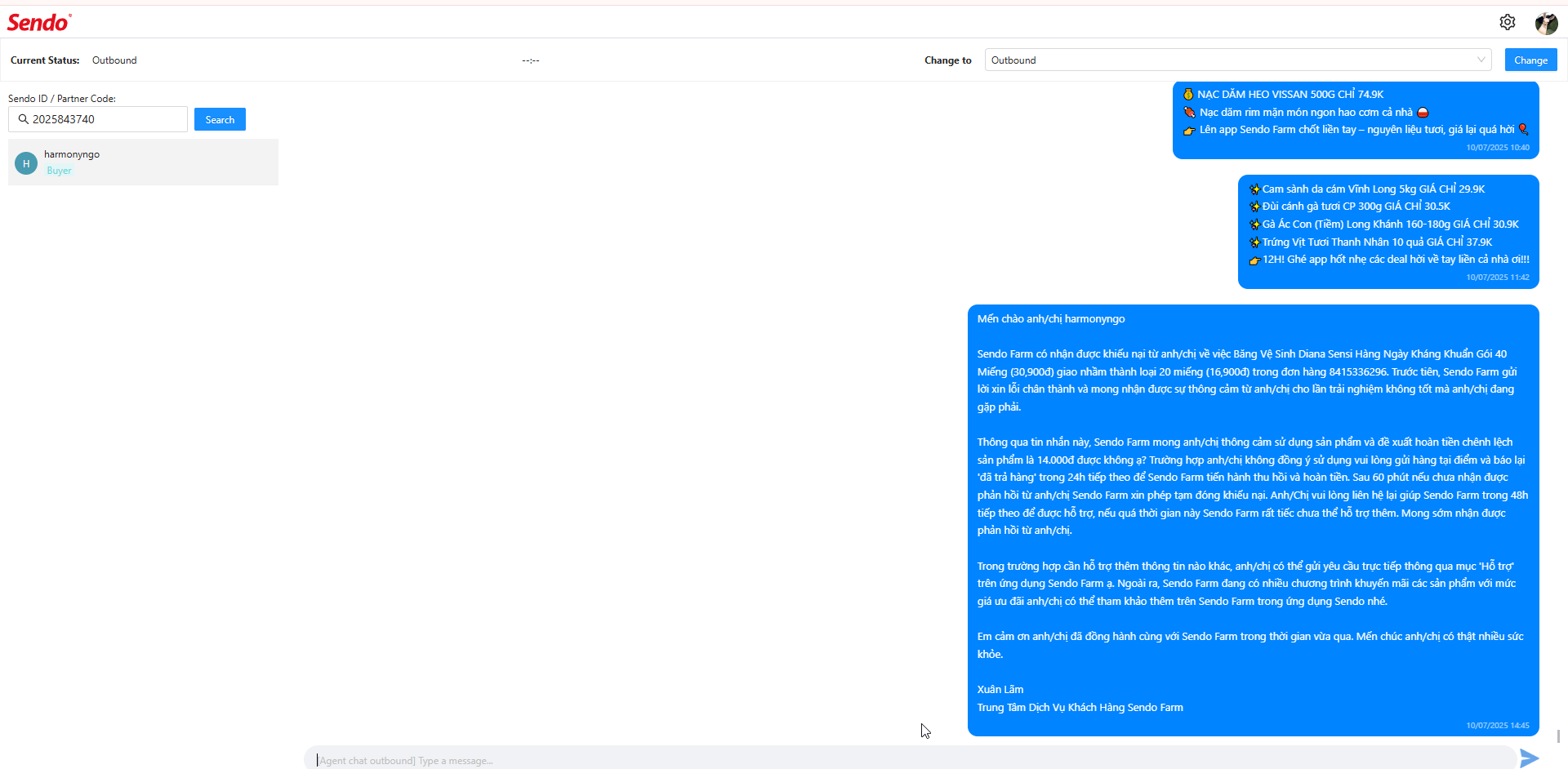Open the Change to status dropdown
Image resolution: width=1568 pixels, height=769 pixels.
[x=1238, y=60]
